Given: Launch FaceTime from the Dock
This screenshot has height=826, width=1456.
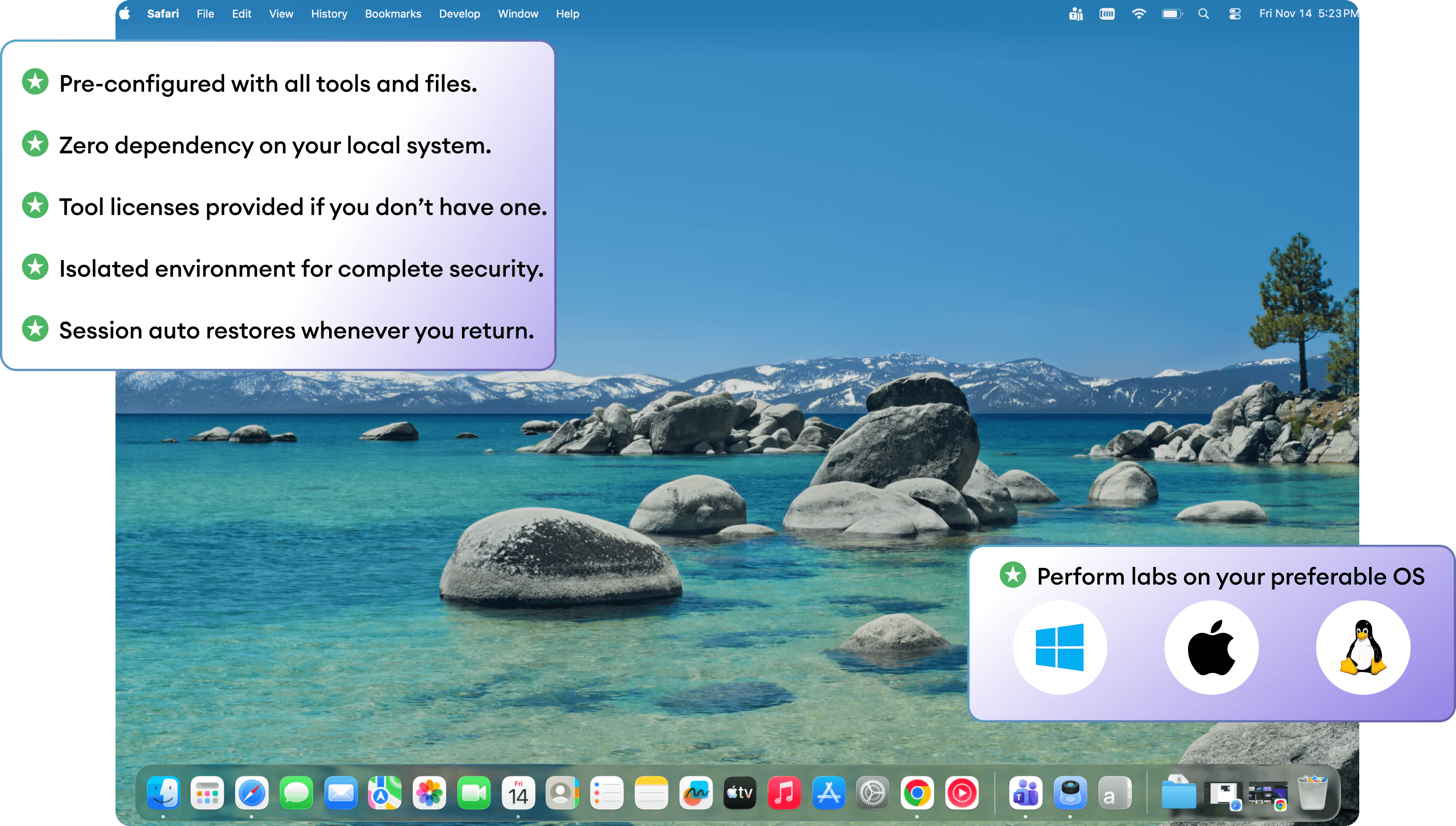Looking at the screenshot, I should click(474, 792).
